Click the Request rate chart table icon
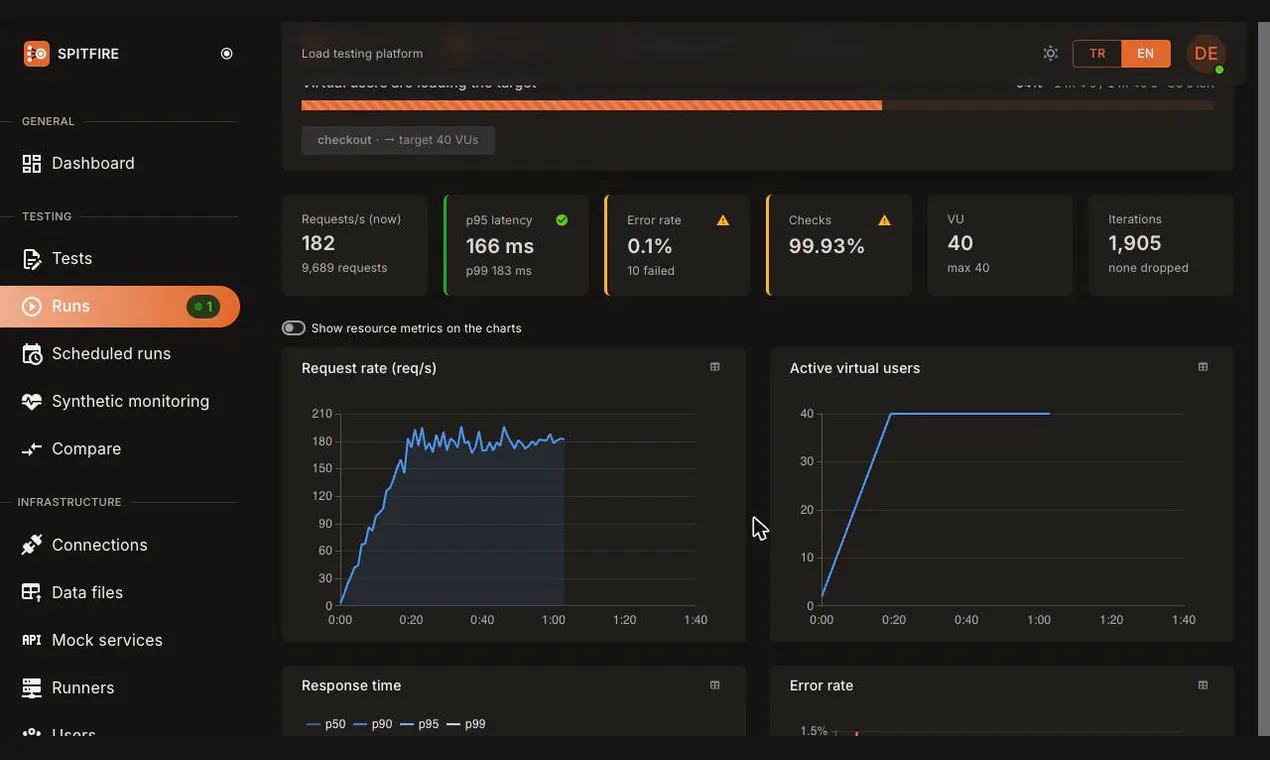The image size is (1270, 760). coord(715,367)
